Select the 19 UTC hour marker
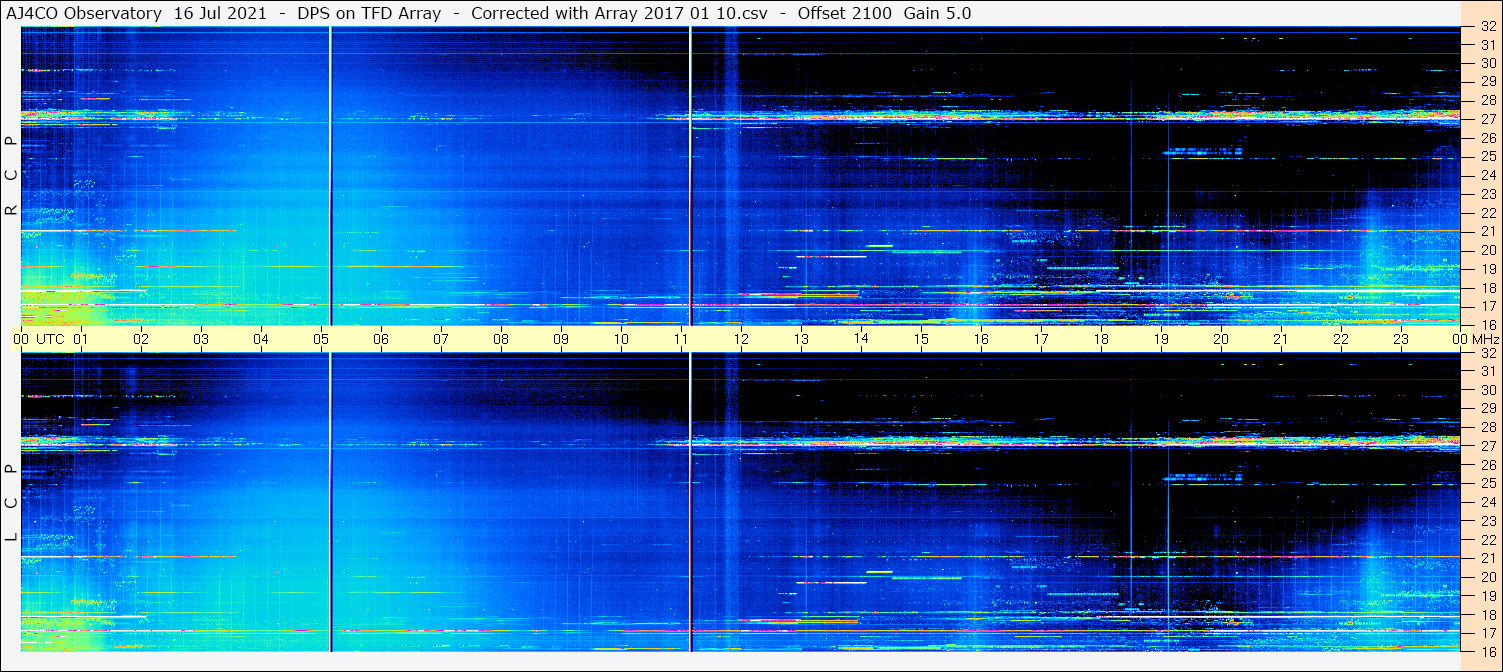Image resolution: width=1503 pixels, height=672 pixels. pyautogui.click(x=1161, y=339)
